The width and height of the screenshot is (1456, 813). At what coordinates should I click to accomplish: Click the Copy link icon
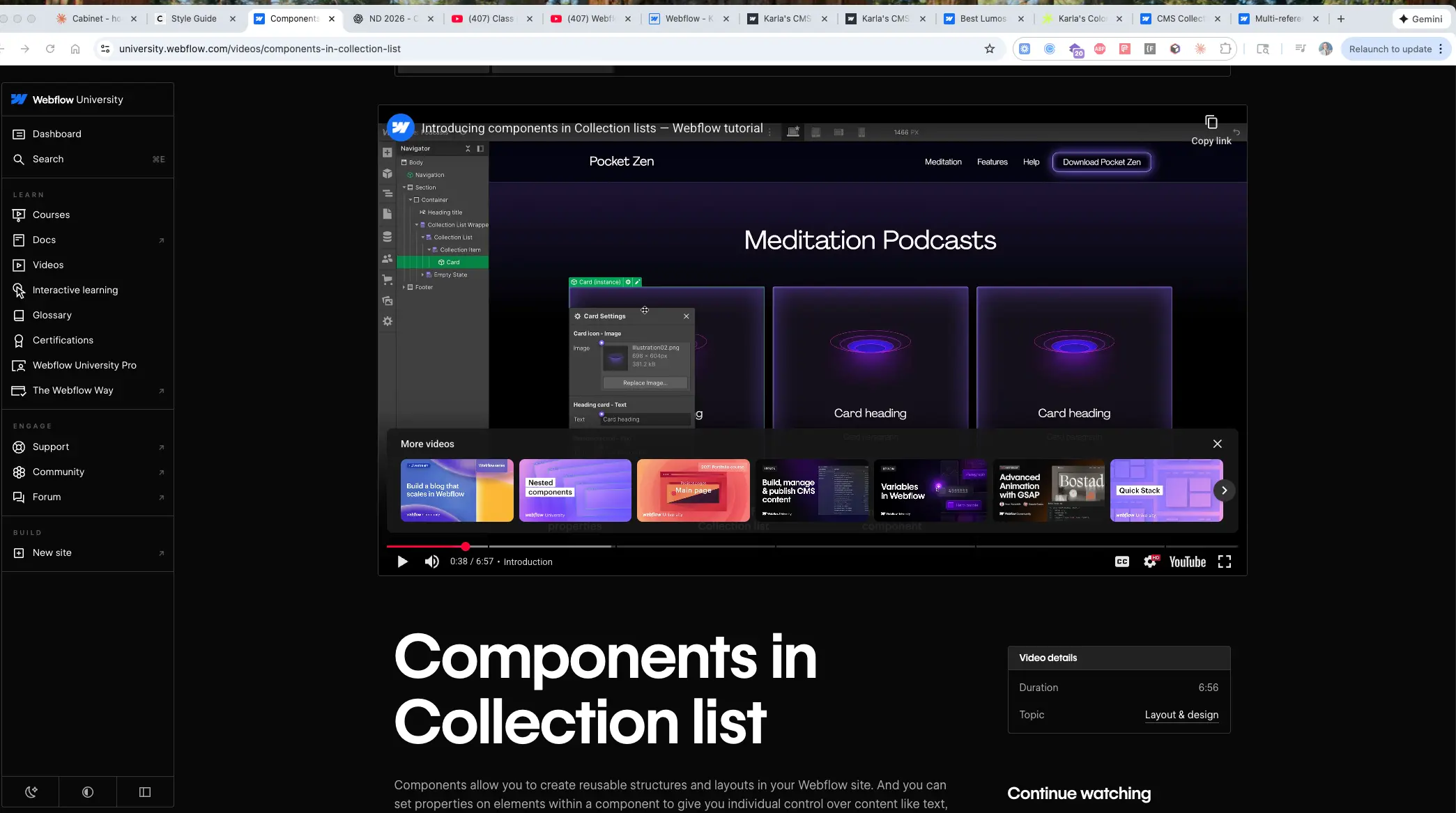coord(1211,123)
